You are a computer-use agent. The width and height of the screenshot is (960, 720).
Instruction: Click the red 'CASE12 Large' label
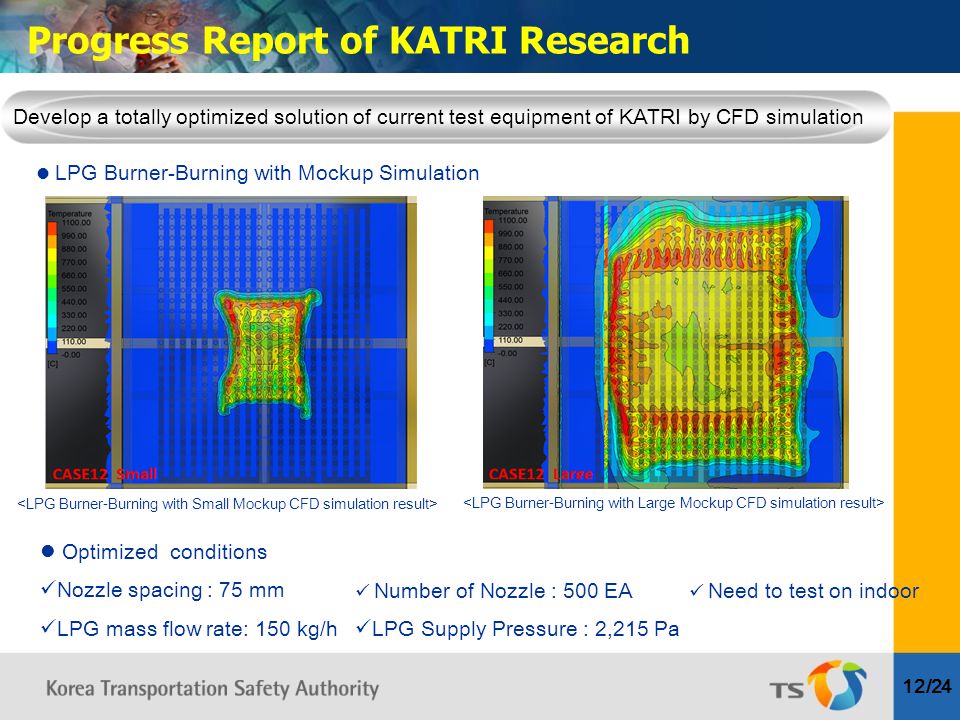[541, 474]
